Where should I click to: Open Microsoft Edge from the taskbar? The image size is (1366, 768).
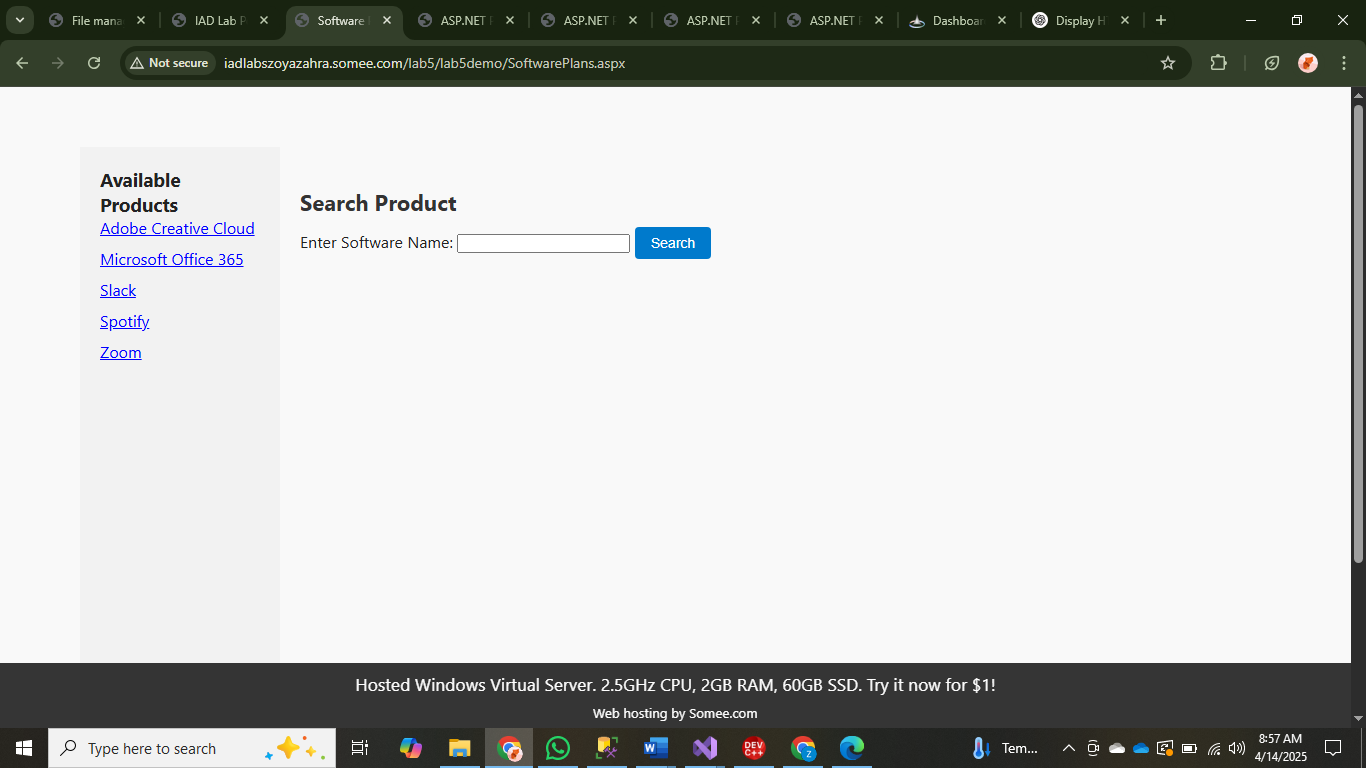click(x=851, y=748)
